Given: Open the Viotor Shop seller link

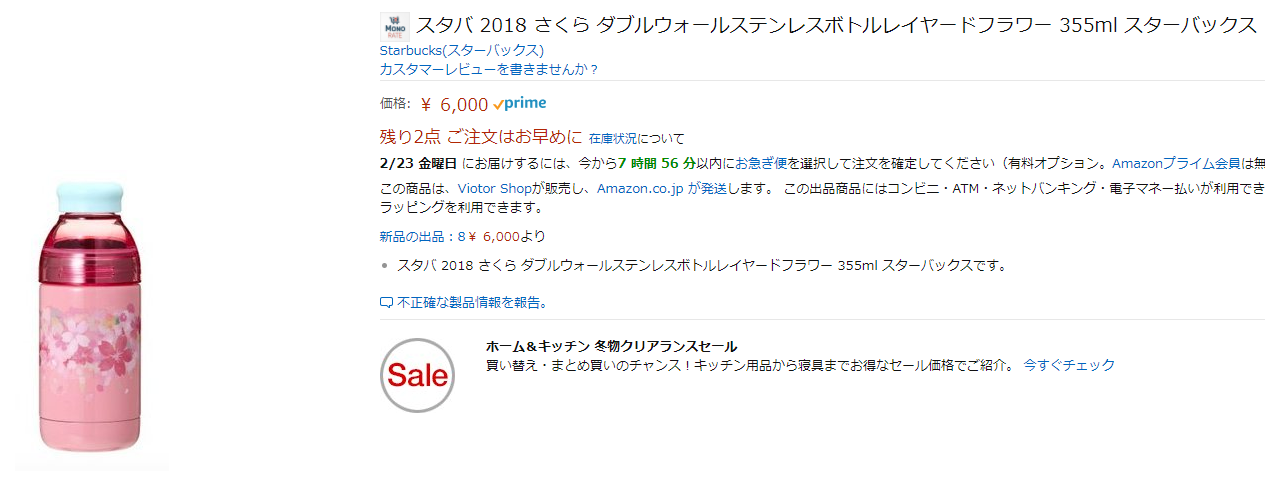Looking at the screenshot, I should (x=493, y=188).
